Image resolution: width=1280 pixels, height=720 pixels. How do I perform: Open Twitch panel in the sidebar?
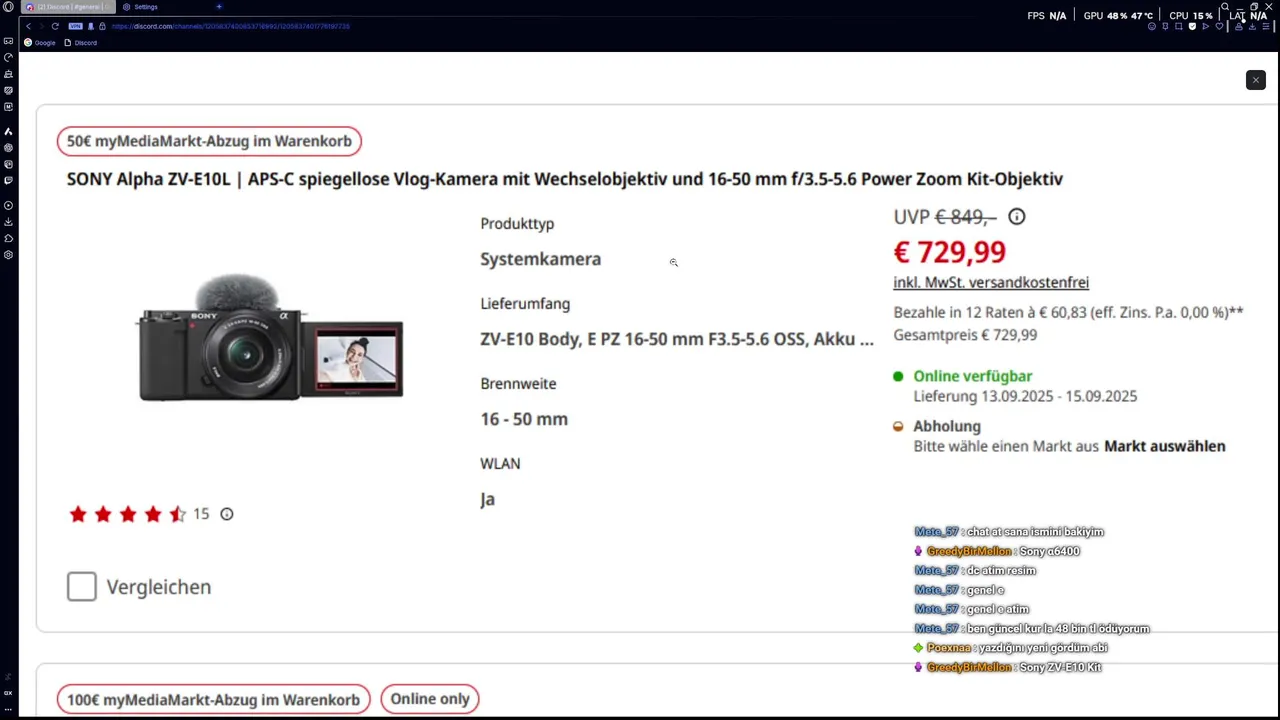8,181
